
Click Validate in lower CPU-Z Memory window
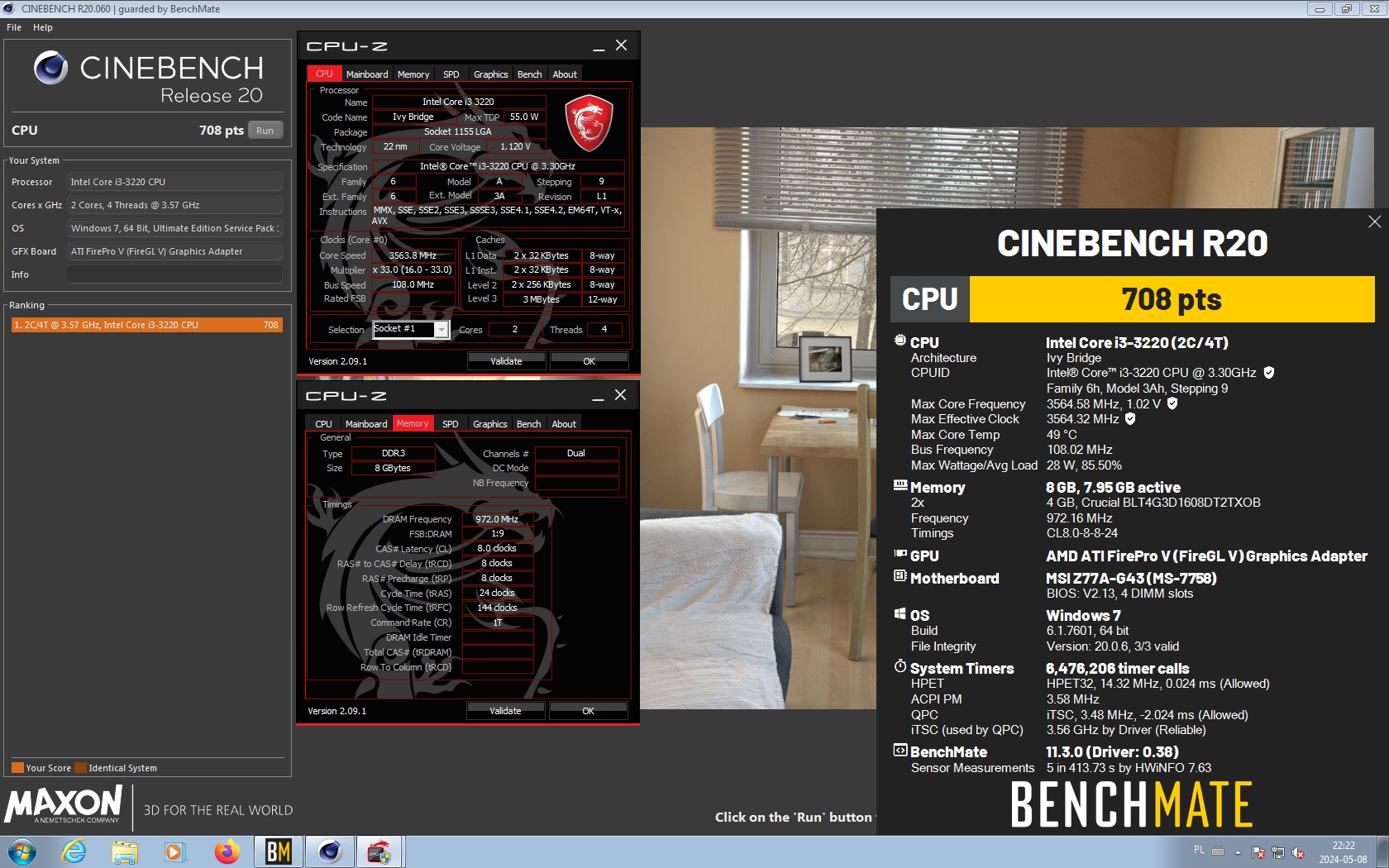(505, 711)
